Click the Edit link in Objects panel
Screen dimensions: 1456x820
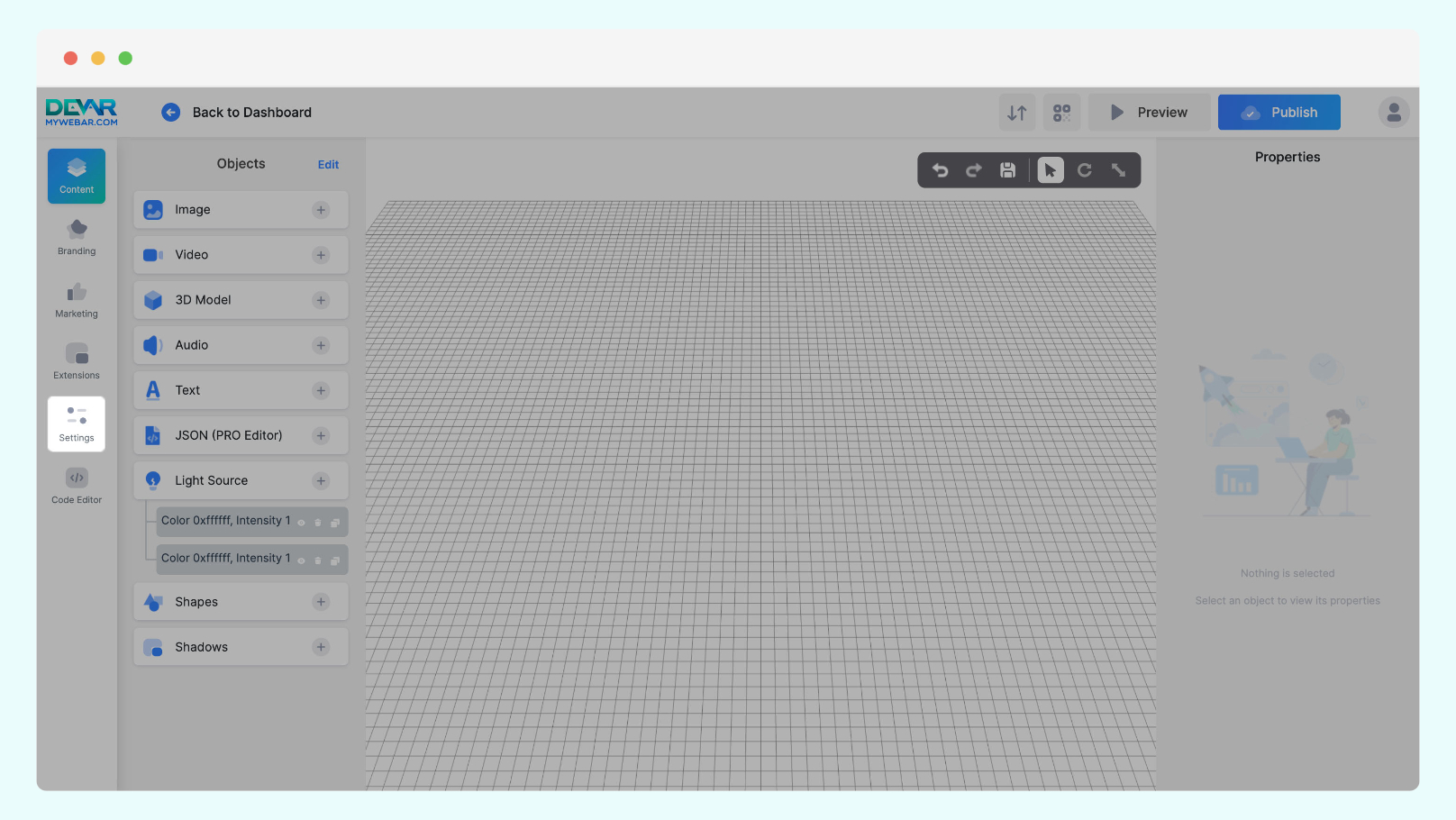pyautogui.click(x=328, y=165)
